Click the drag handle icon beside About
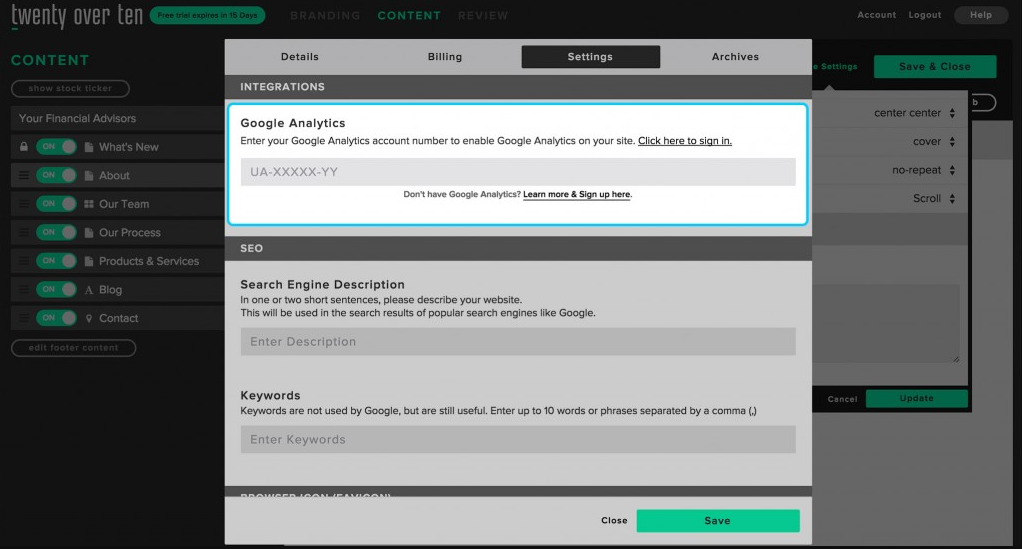The image size is (1022, 549). click(24, 175)
